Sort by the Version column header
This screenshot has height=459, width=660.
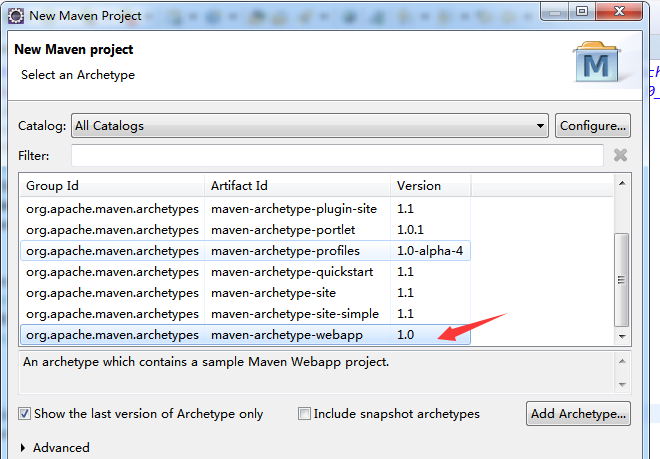tap(431, 186)
